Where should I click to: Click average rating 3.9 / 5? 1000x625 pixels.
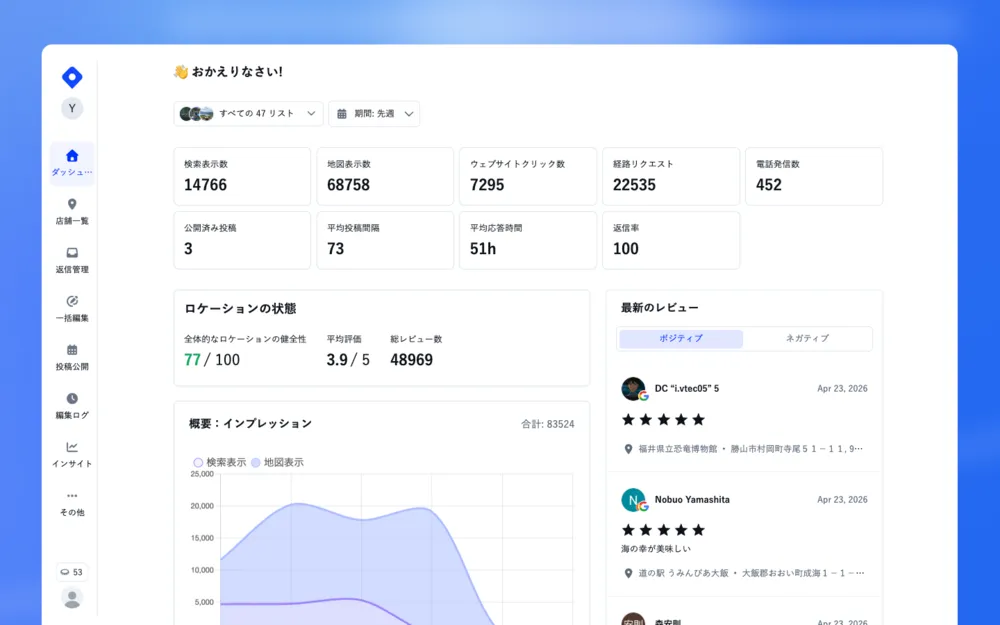point(348,360)
